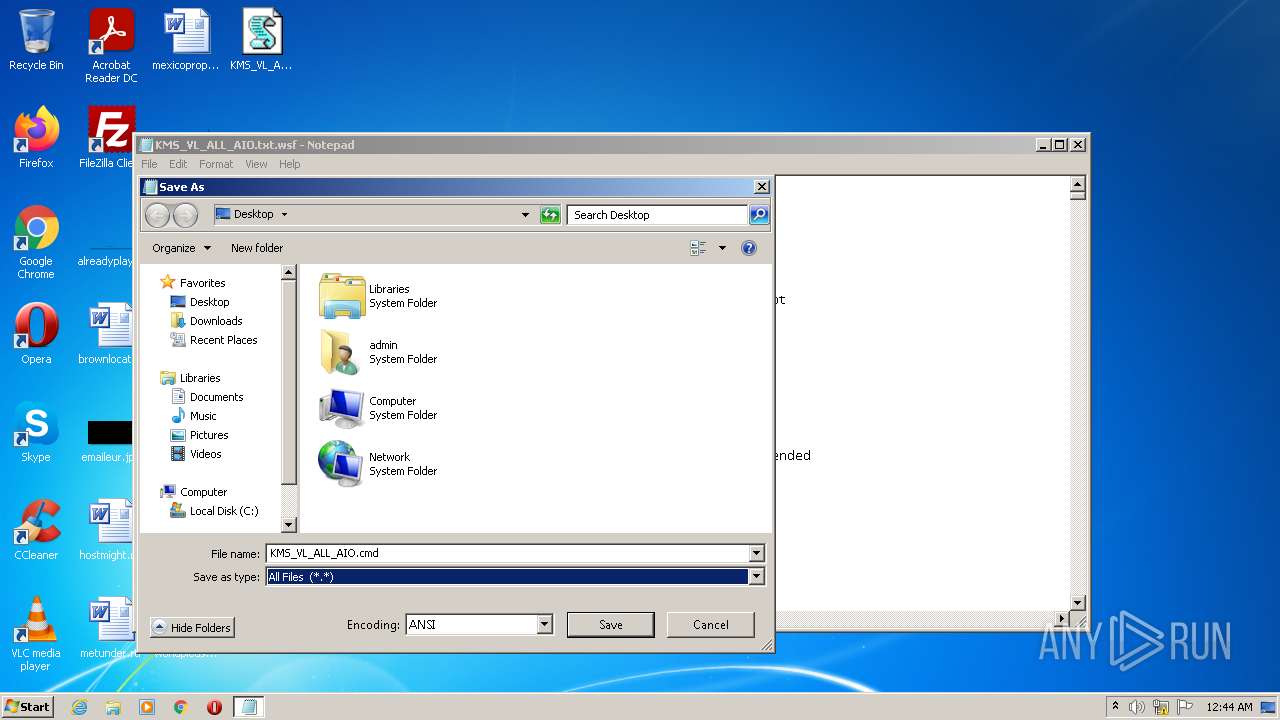Image resolution: width=1280 pixels, height=720 pixels.
Task: Click the Forward arrow in Save As dialog
Action: (185, 215)
